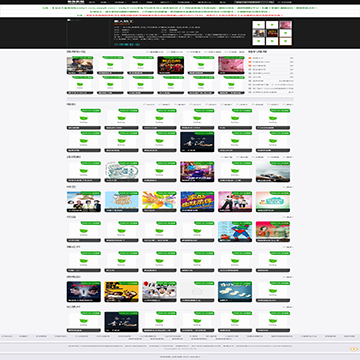Select the pink thumbnail in the dark banner grid
The height and width of the screenshot is (360, 360).
click(x=286, y=25)
